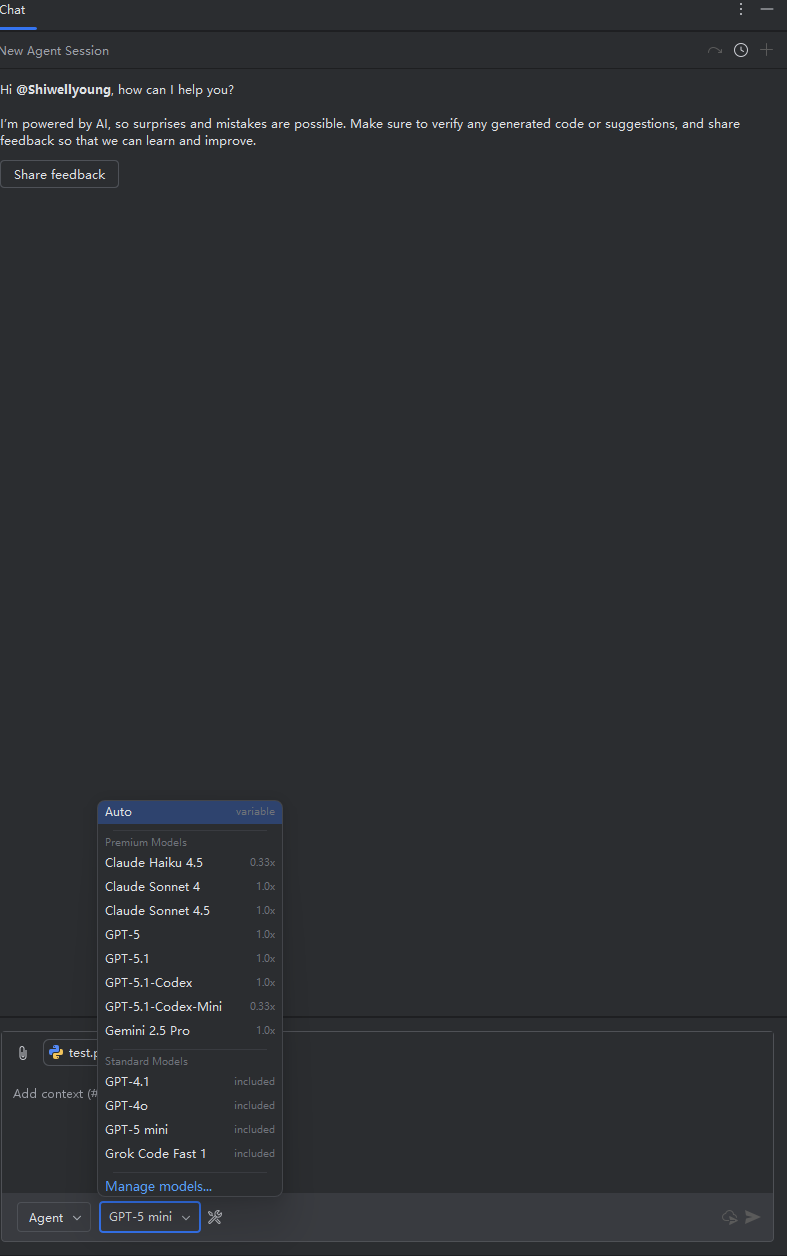Focus the Add context input field
The height and width of the screenshot is (1256, 787).
click(386, 1094)
